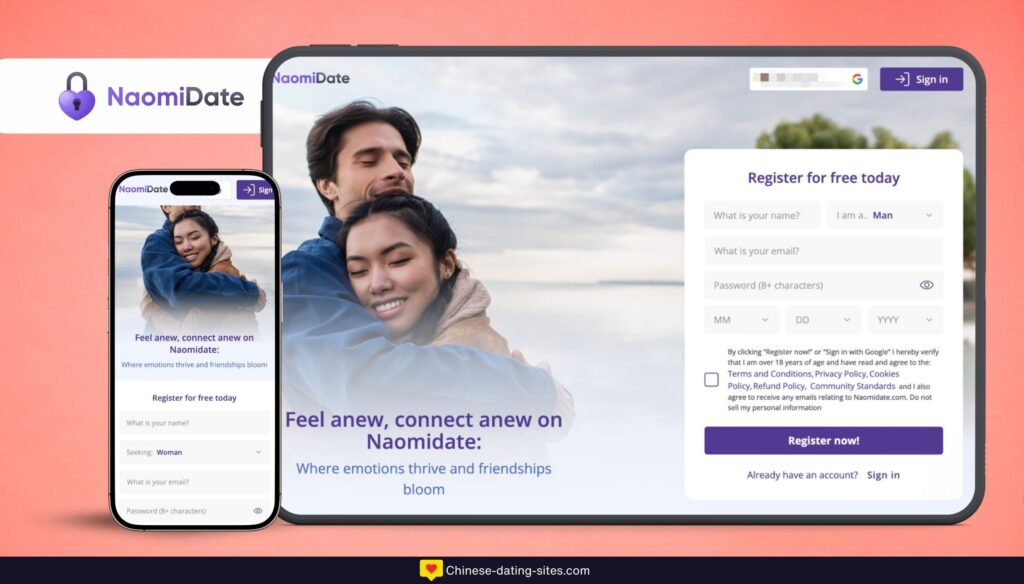Click the Register now! button
1024x584 pixels.
pyautogui.click(x=823, y=440)
